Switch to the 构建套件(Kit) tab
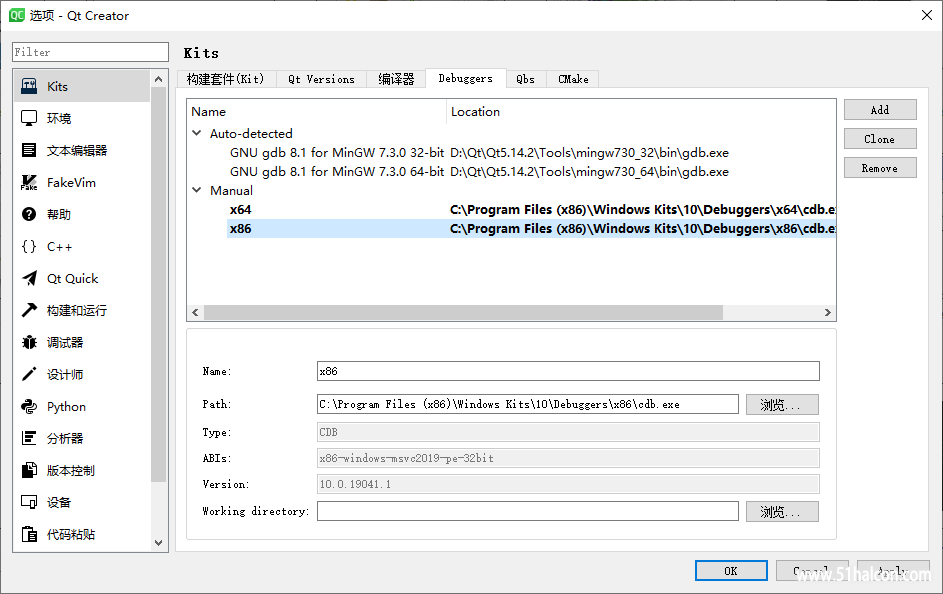 [x=226, y=79]
